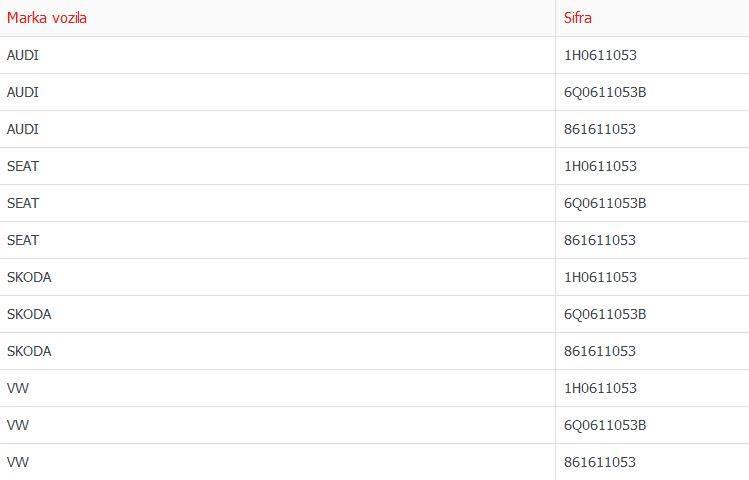Select SKODA cell beside code 1H0611053
The height and width of the screenshot is (480, 749).
click(29, 277)
